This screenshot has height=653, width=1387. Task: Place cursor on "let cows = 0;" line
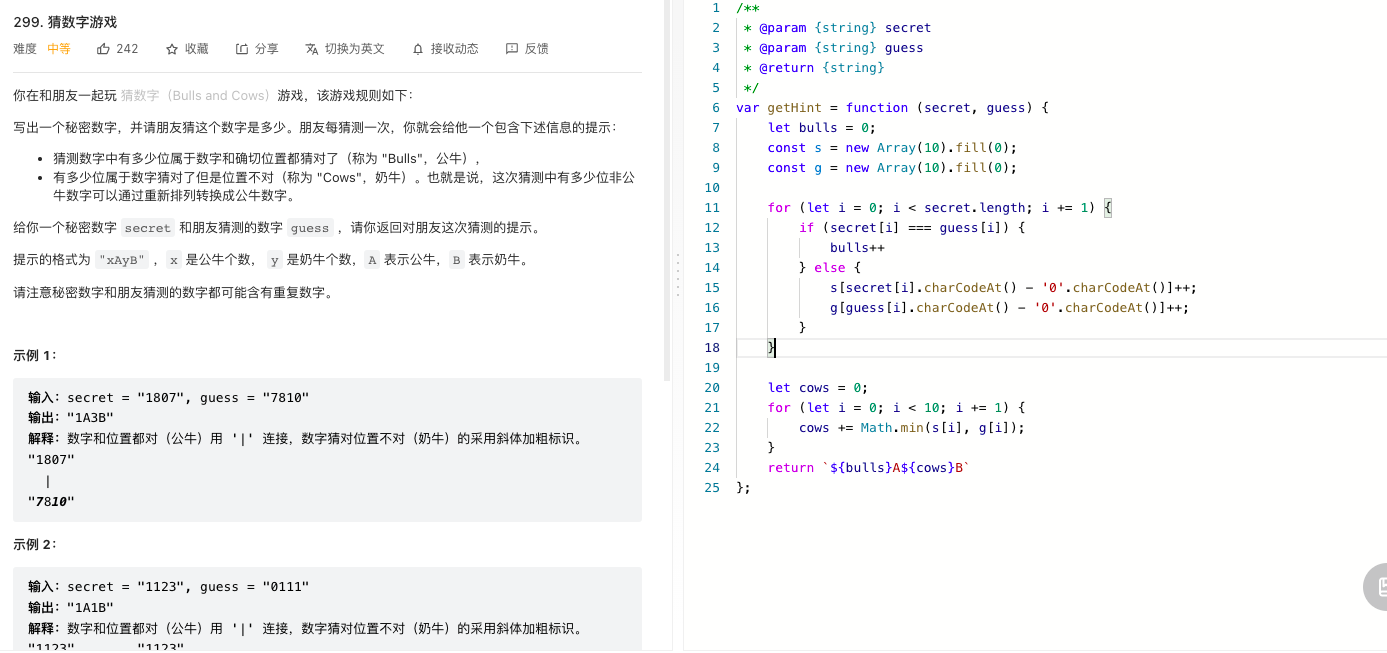coord(818,388)
